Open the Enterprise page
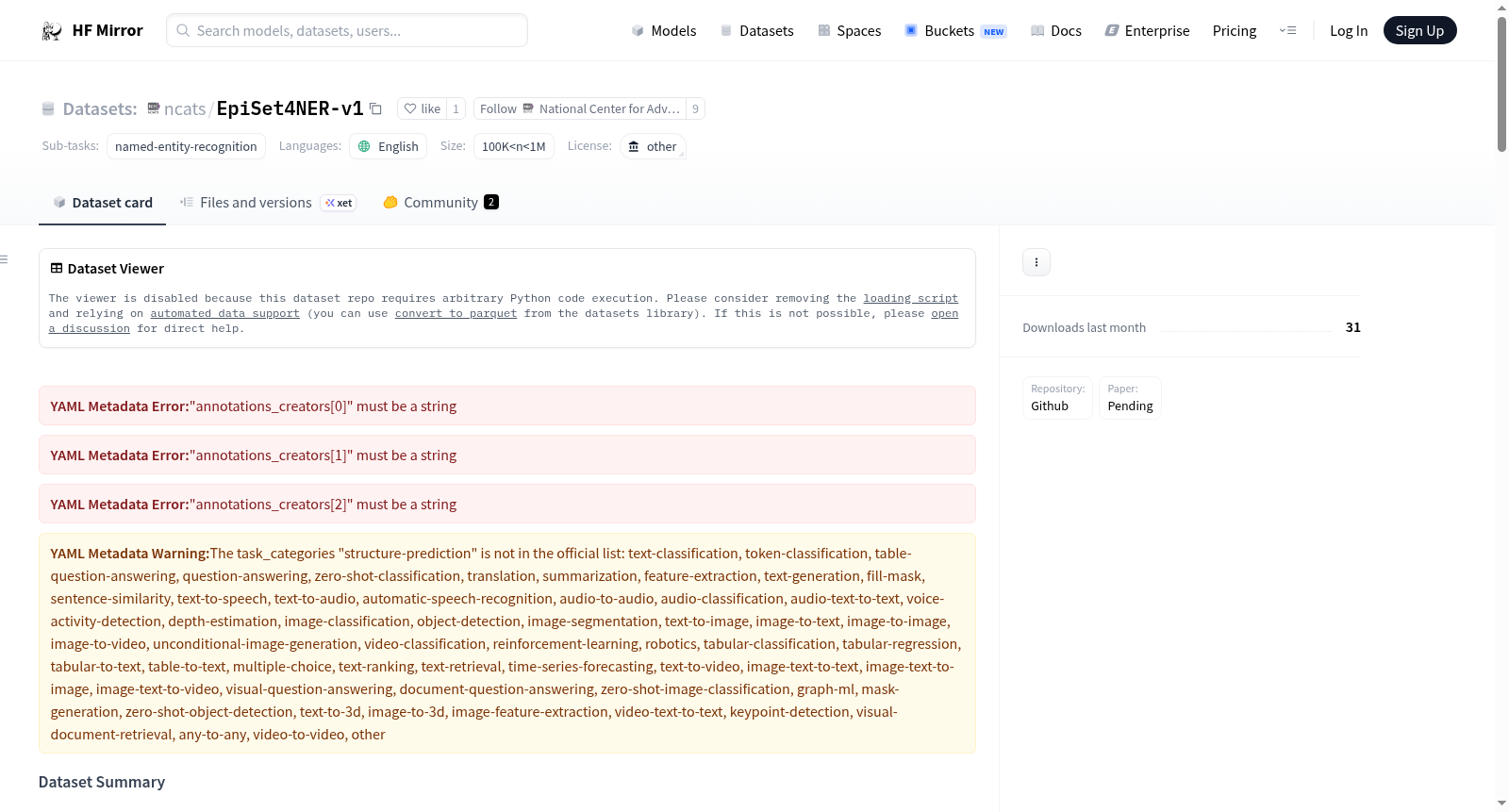 (1147, 30)
